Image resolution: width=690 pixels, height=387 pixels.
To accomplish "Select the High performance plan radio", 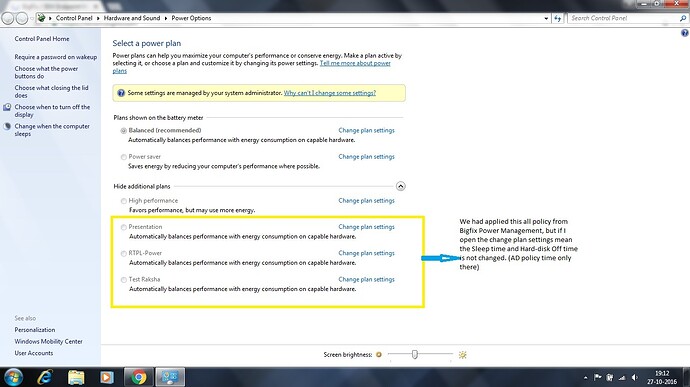I will pyautogui.click(x=124, y=201).
